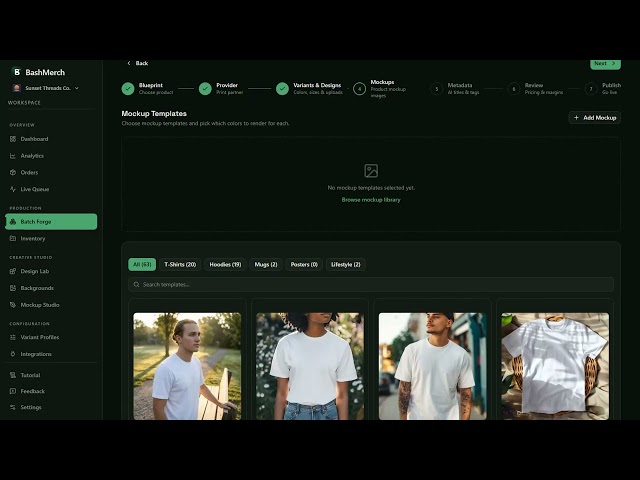
Task: Click the Back arrow icon
Action: tap(129, 63)
